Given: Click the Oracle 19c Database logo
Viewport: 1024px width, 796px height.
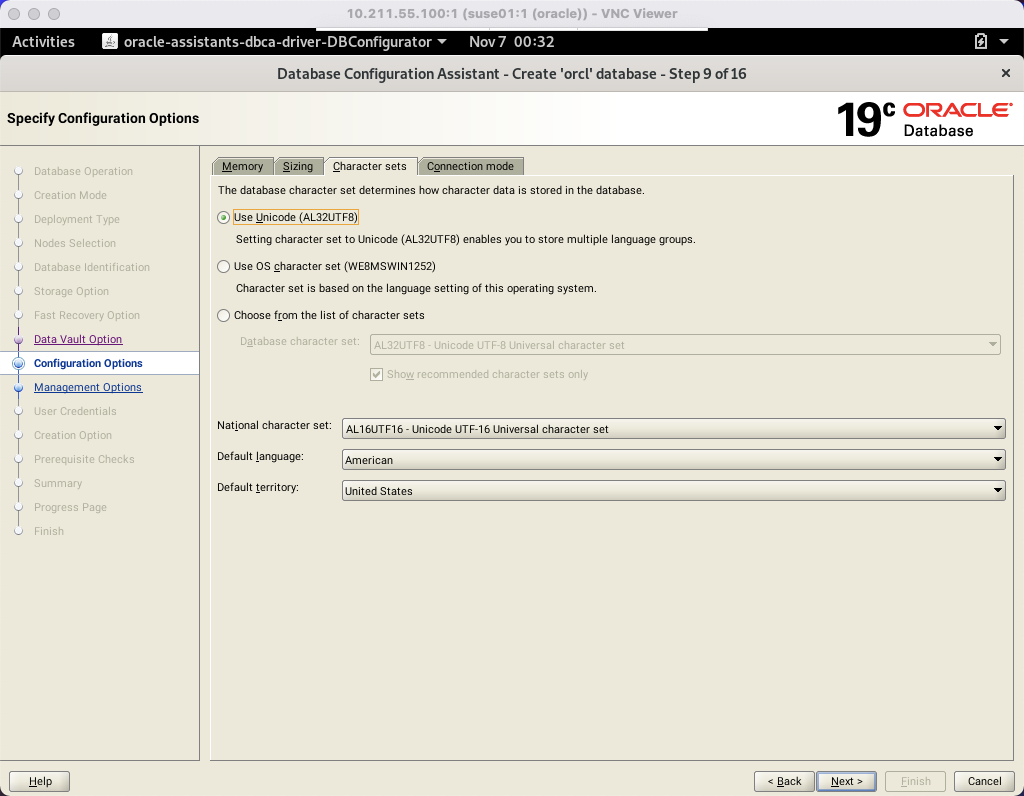Looking at the screenshot, I should click(x=924, y=119).
